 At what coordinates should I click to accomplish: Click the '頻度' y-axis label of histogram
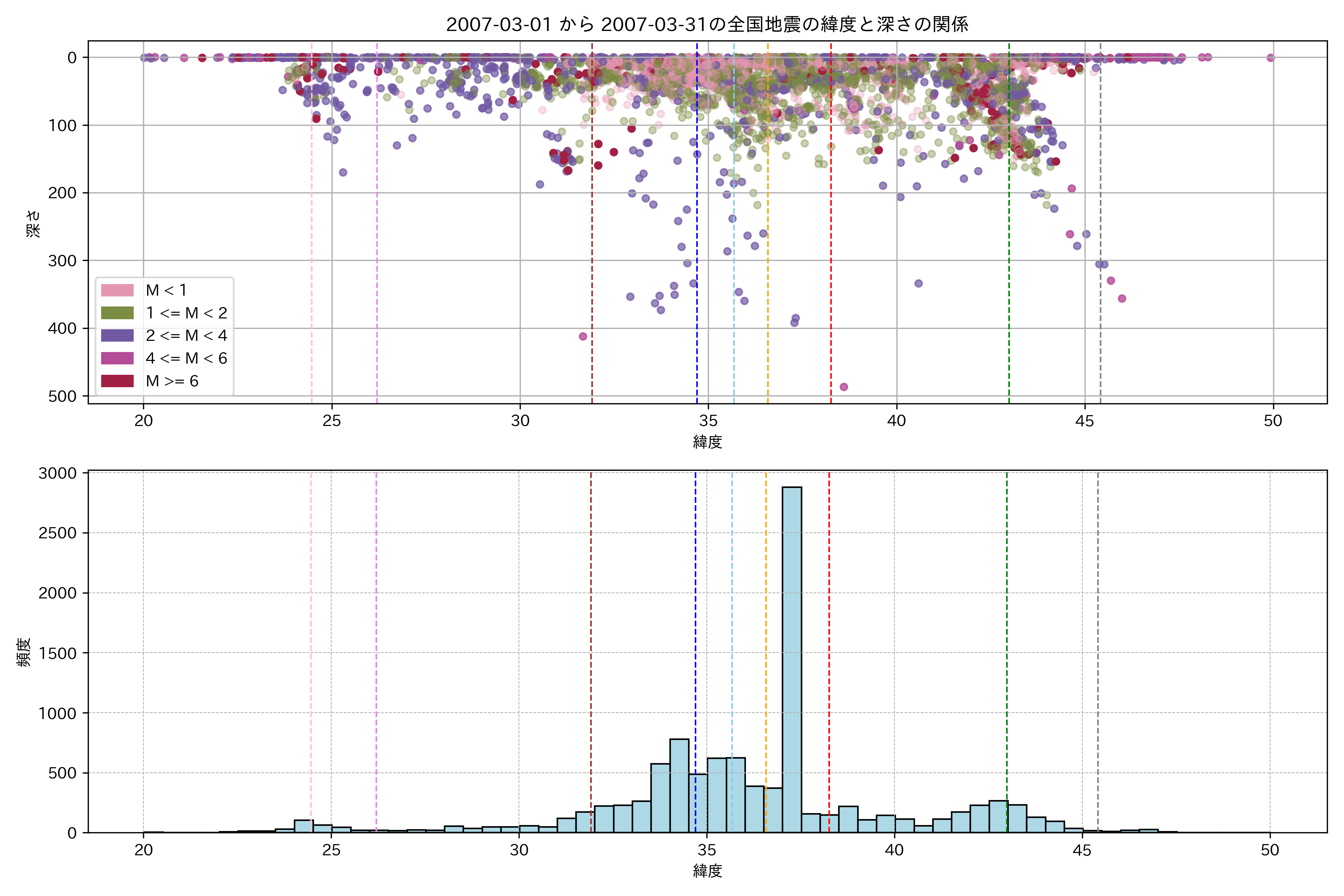[24, 653]
